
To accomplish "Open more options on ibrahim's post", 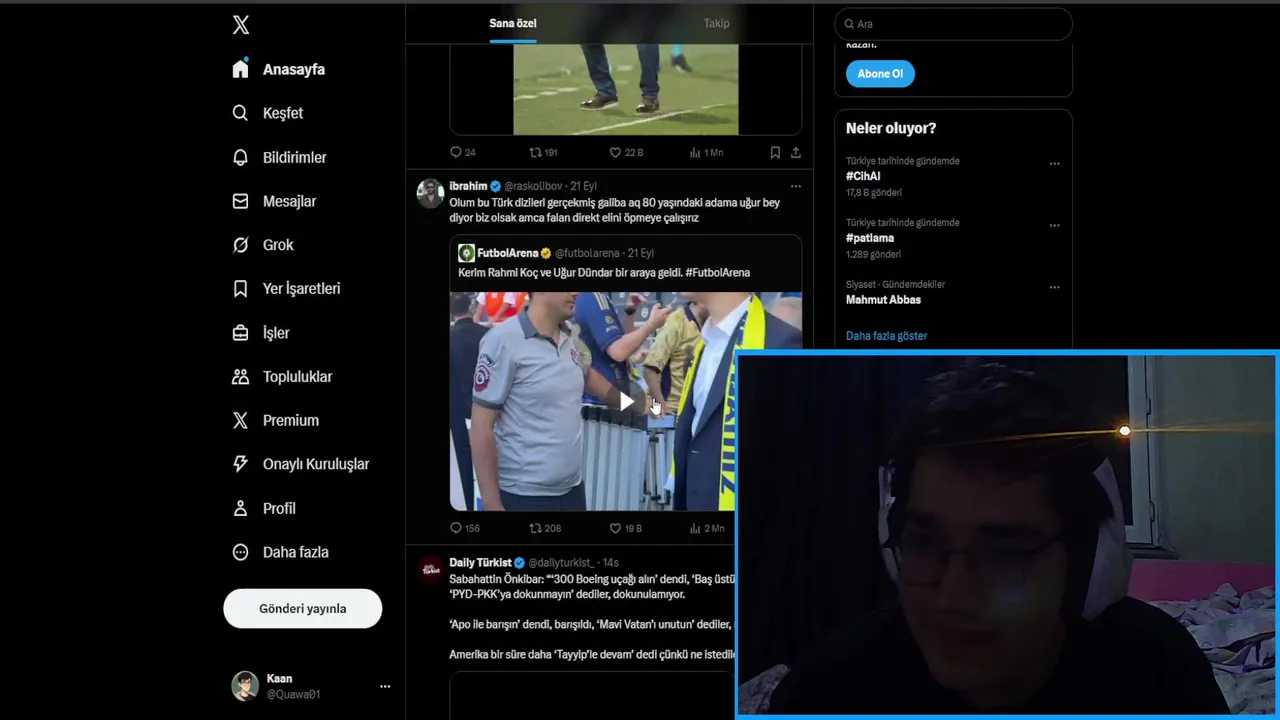I will (x=796, y=186).
